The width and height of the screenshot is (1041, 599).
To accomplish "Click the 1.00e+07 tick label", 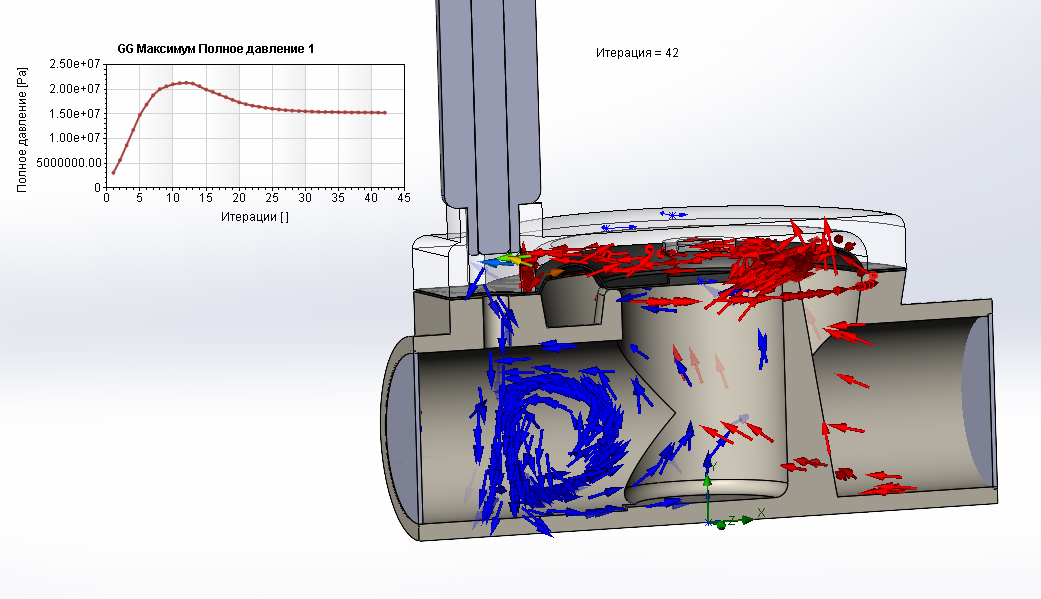I will [x=74, y=138].
